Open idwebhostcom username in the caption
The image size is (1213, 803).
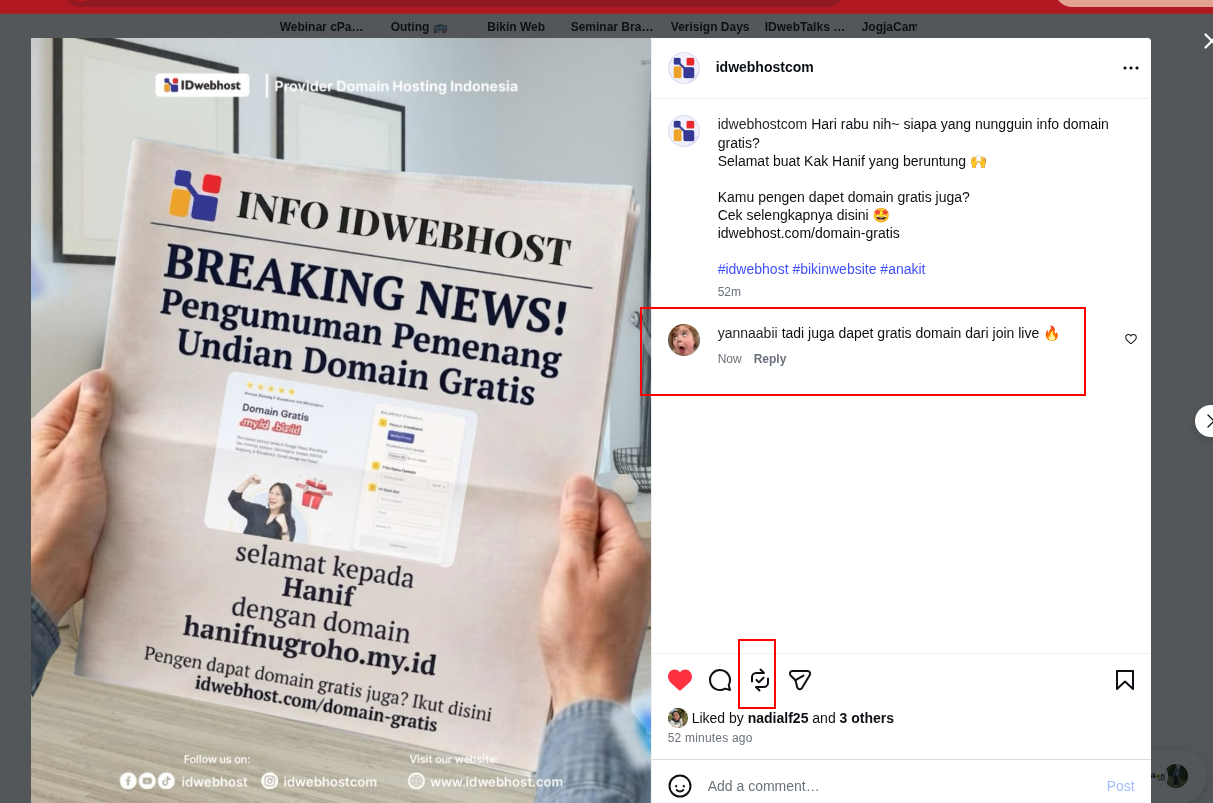[762, 124]
